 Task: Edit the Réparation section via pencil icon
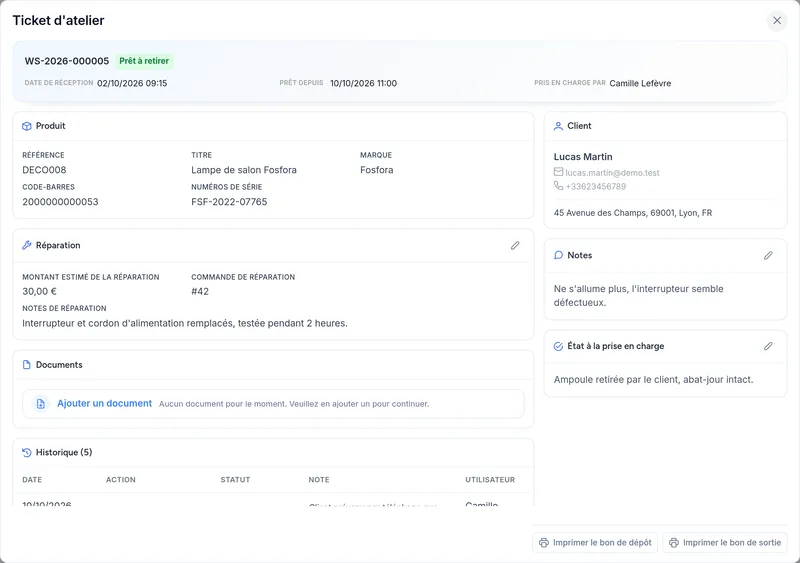click(x=515, y=246)
